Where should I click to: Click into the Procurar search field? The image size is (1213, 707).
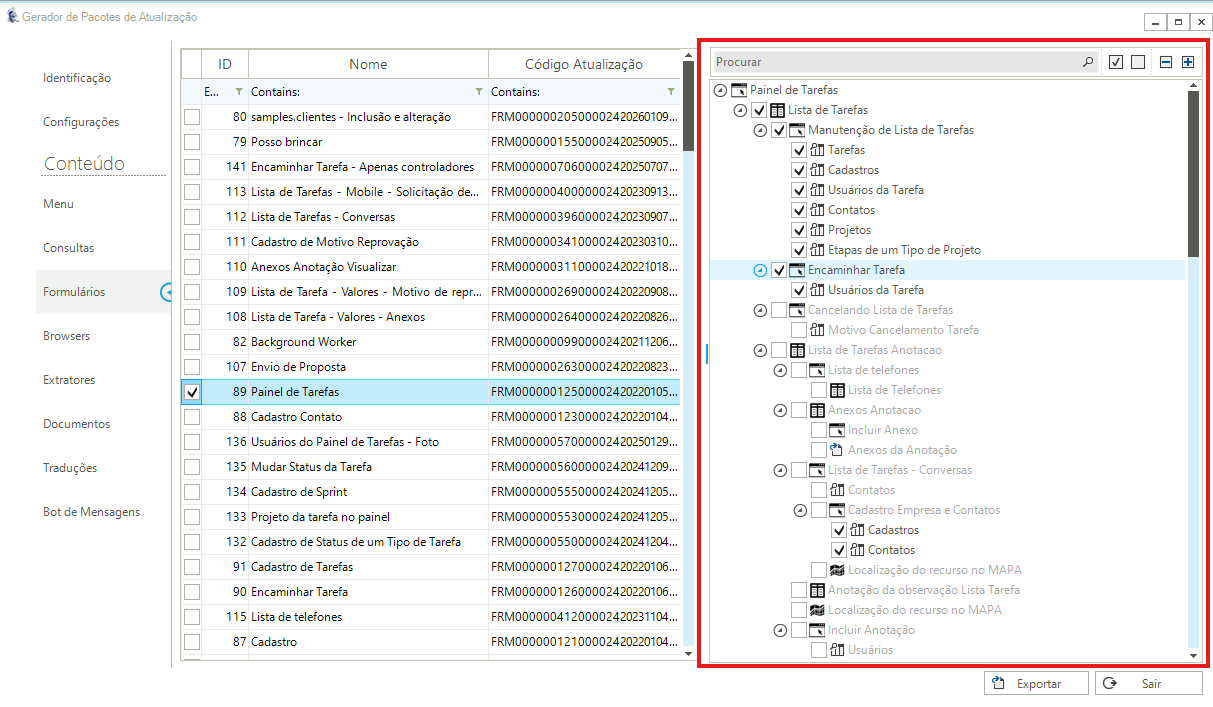point(895,62)
